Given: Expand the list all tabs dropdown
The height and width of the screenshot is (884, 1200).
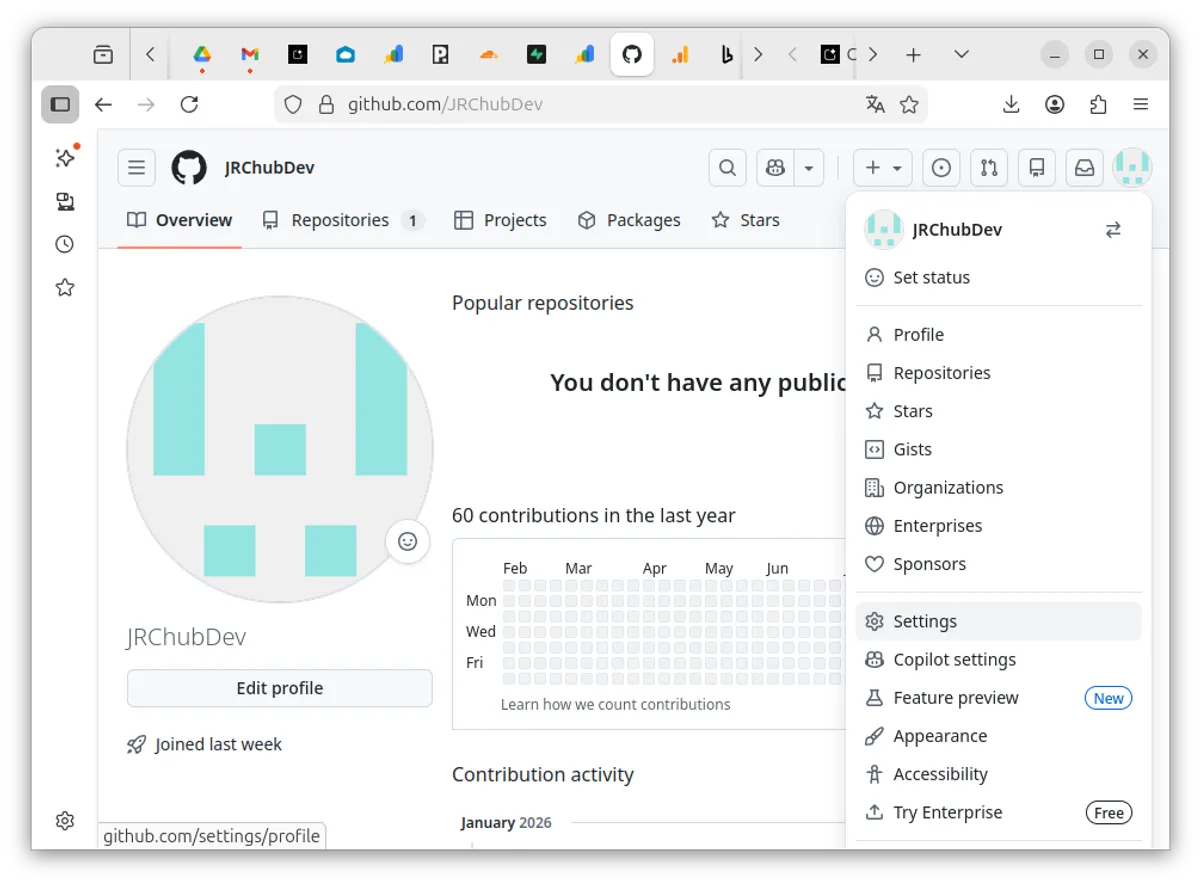Looking at the screenshot, I should tap(961, 55).
